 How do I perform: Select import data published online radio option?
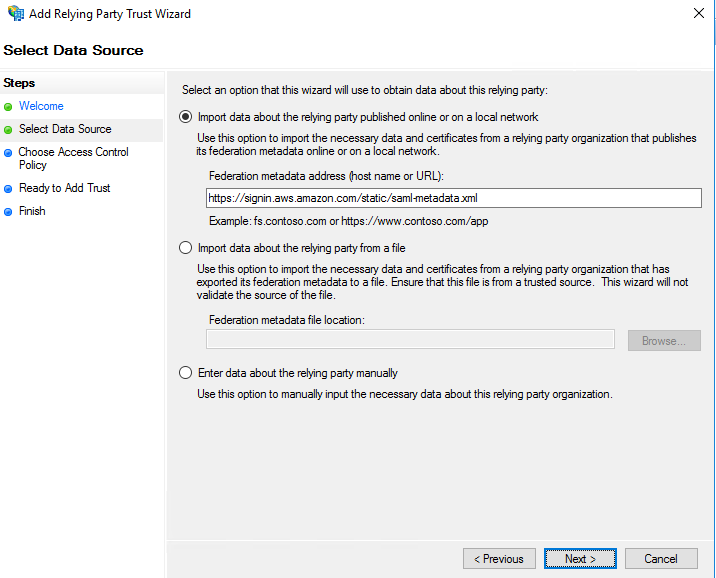[185, 117]
